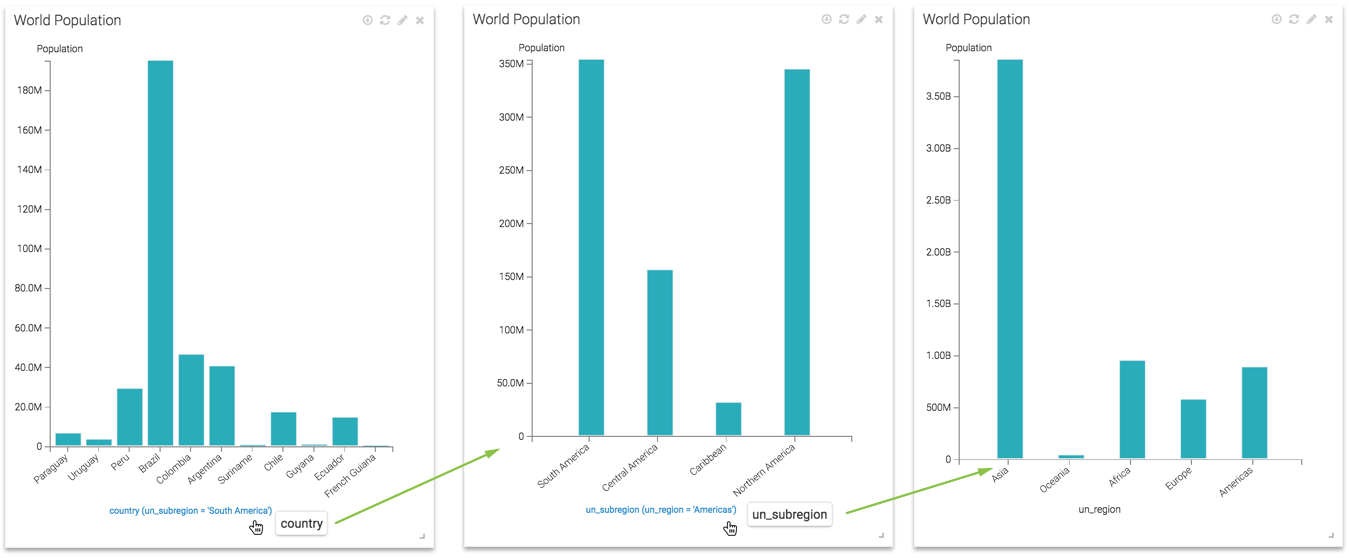This screenshot has height=558, width=1349.
Task: Close the middle Americas subregion panel
Action: 879,20
